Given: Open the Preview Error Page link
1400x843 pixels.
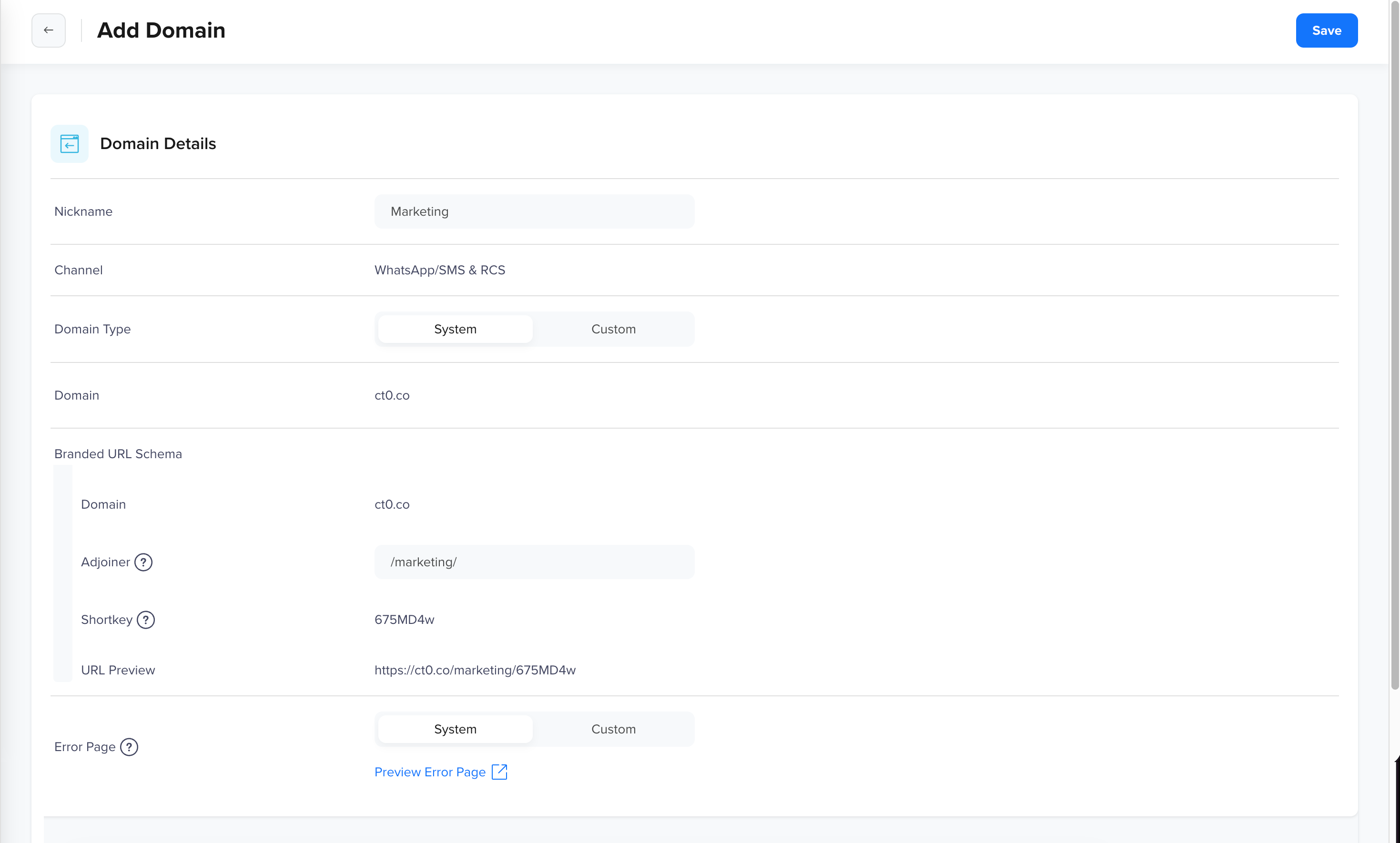Looking at the screenshot, I should point(430,772).
